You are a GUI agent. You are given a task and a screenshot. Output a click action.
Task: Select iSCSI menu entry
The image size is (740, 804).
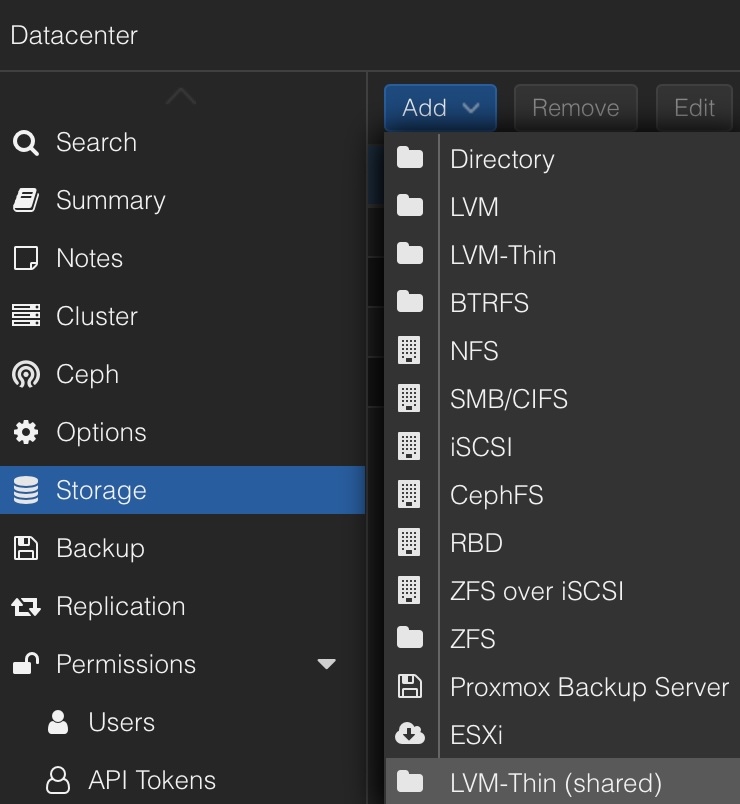(563, 447)
